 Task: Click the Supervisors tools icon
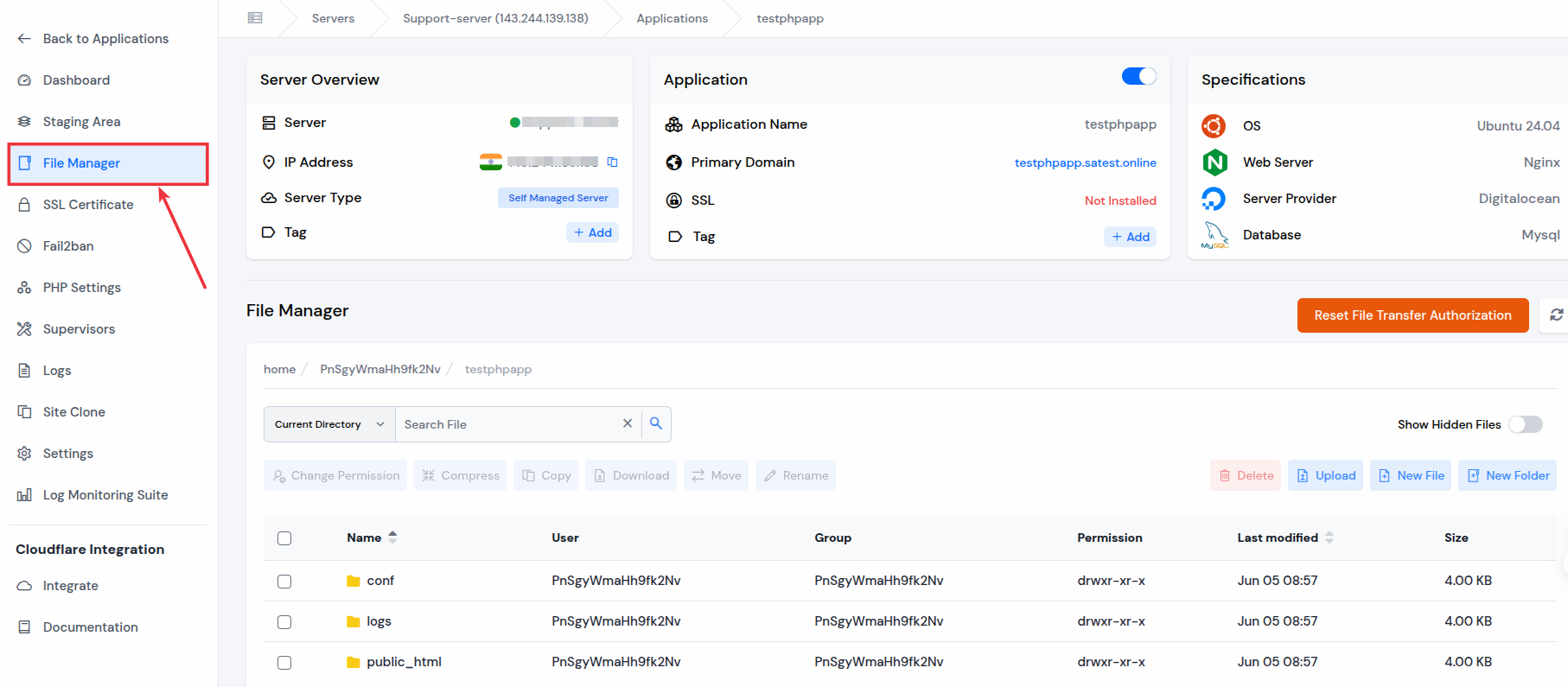click(x=24, y=329)
